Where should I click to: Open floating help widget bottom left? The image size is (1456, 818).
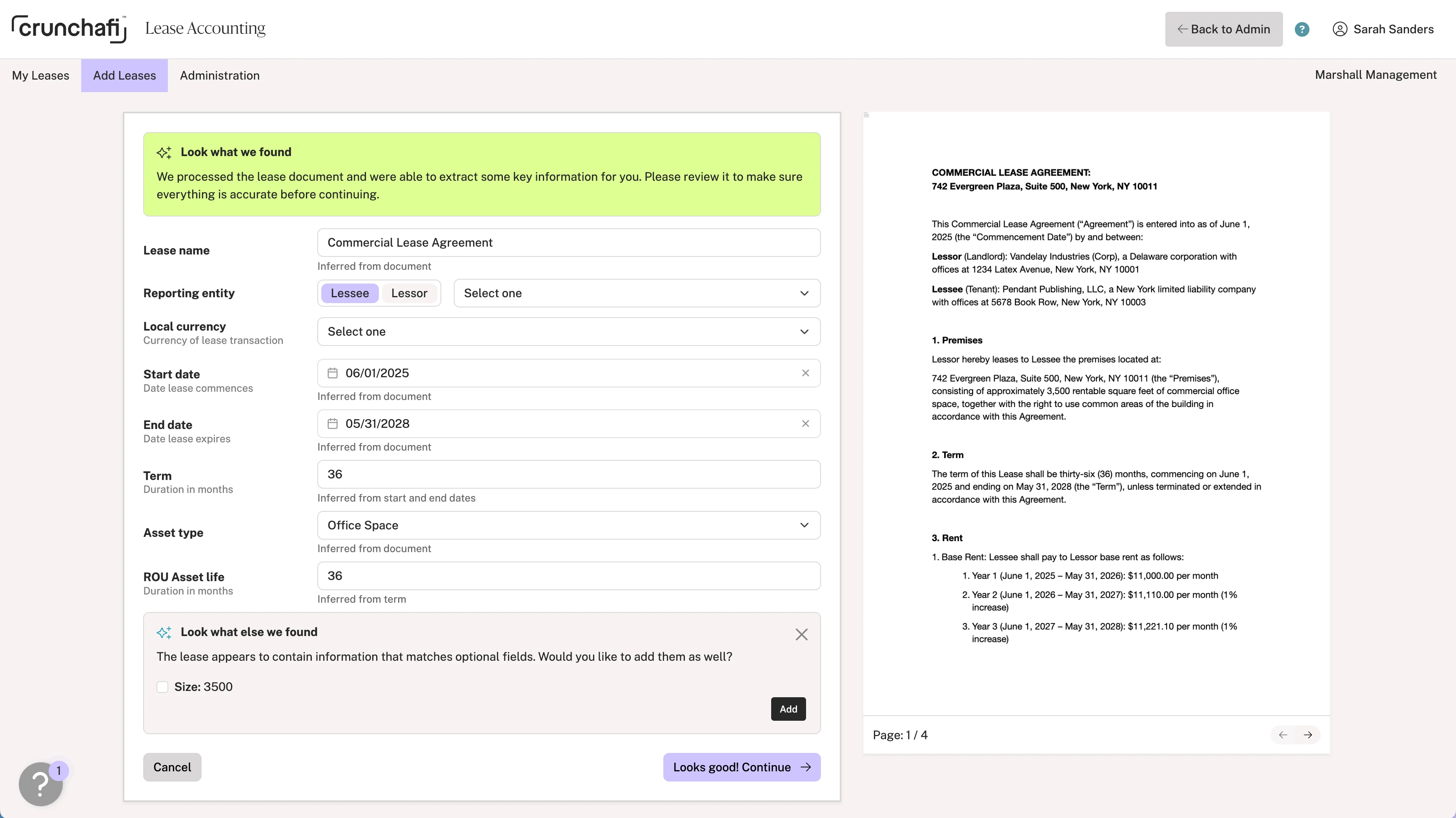[x=41, y=784]
